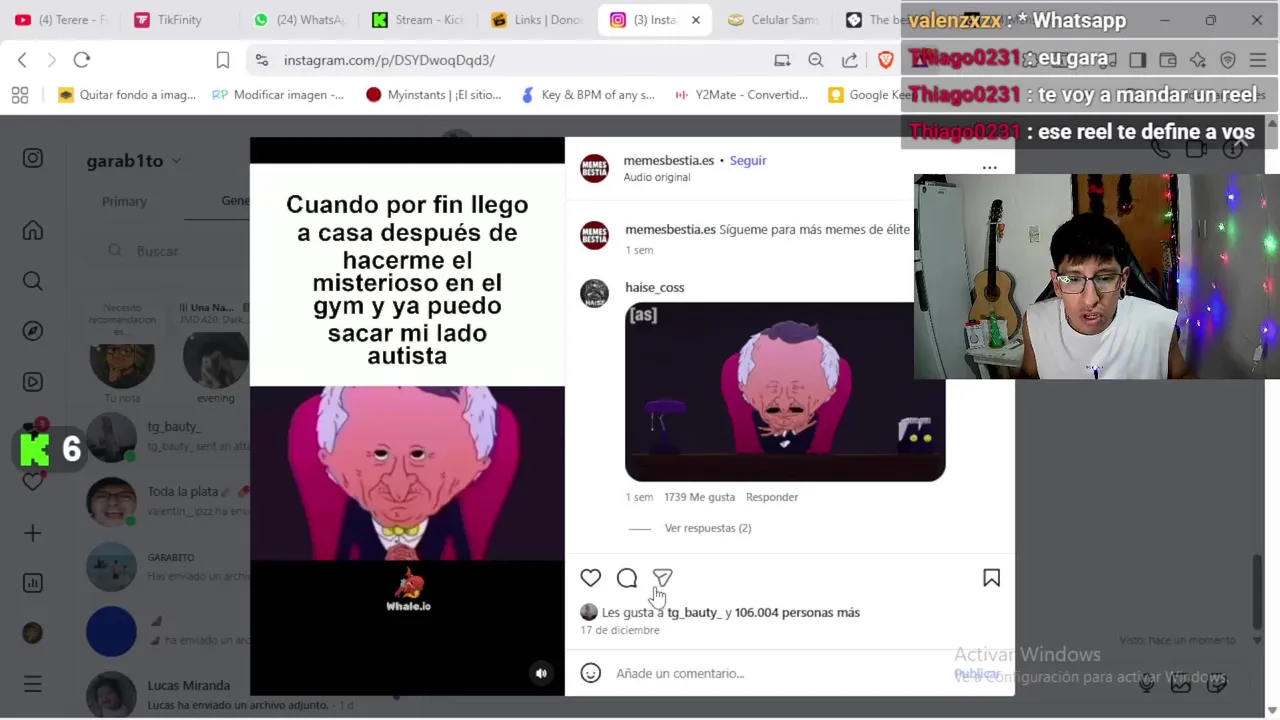Open the Lucas Miranda conversation
The width and height of the screenshot is (1280, 720).
(167, 694)
